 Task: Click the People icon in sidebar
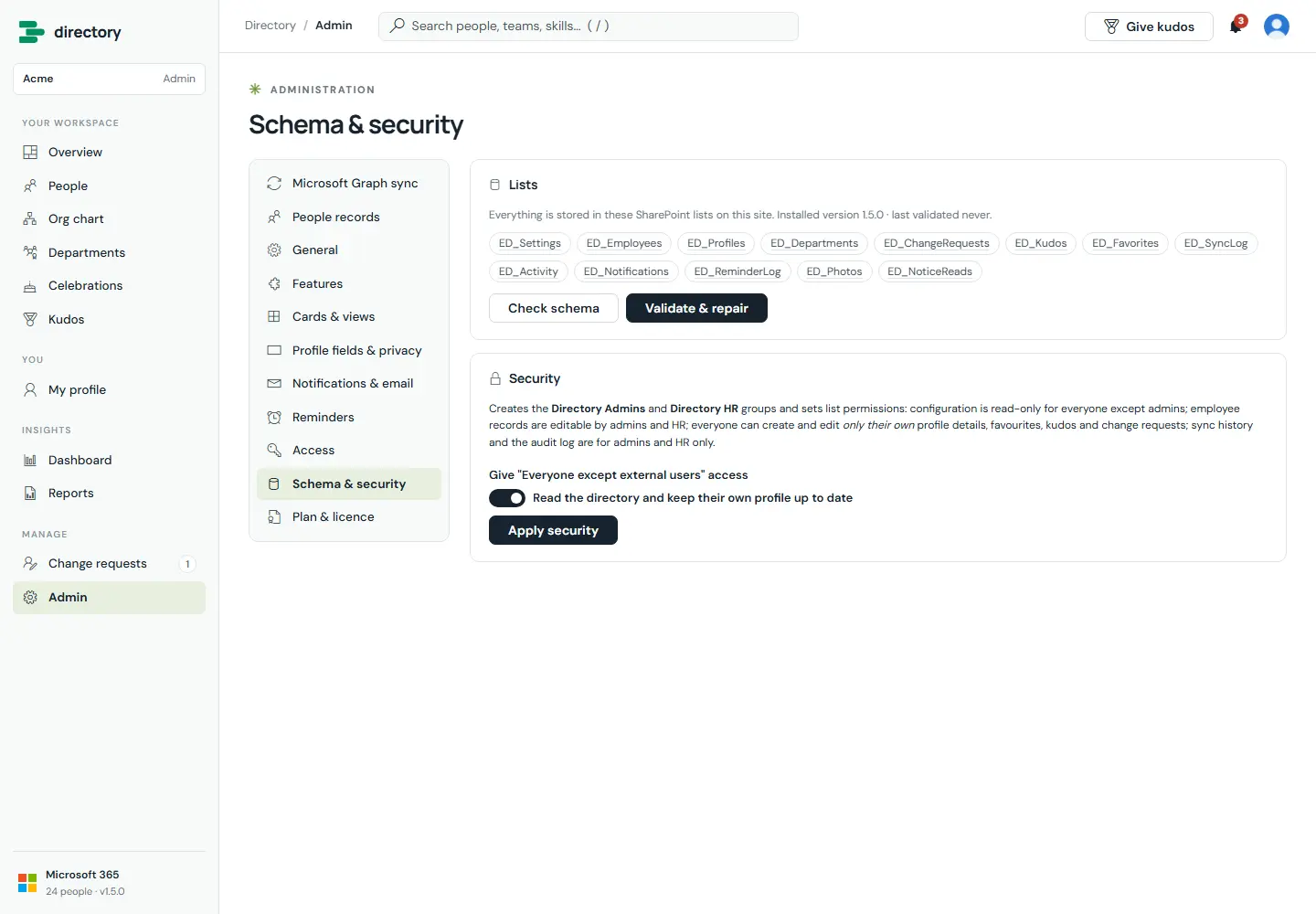30,186
